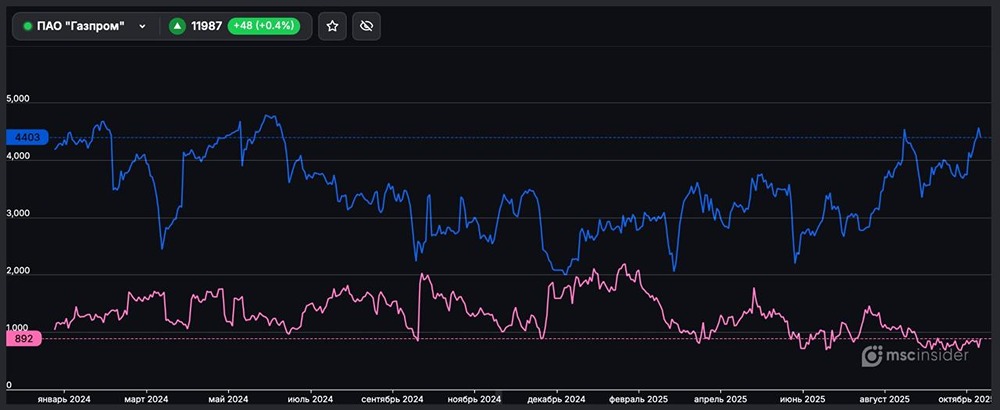Click the 11987 current value number
Screen dimensions: 1000x410
[x=208, y=26]
